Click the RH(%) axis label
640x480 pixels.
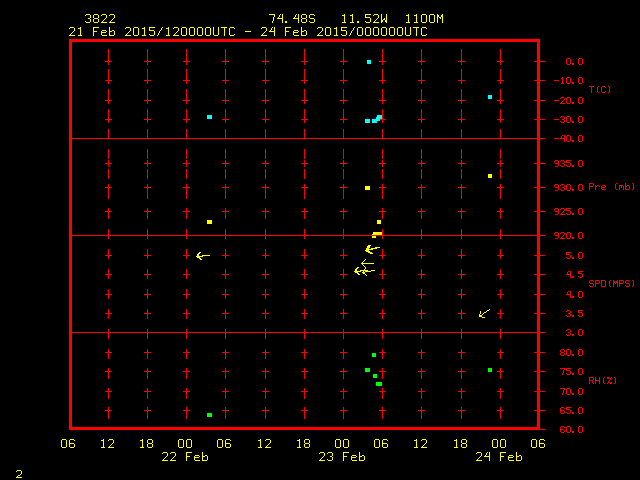tap(602, 381)
